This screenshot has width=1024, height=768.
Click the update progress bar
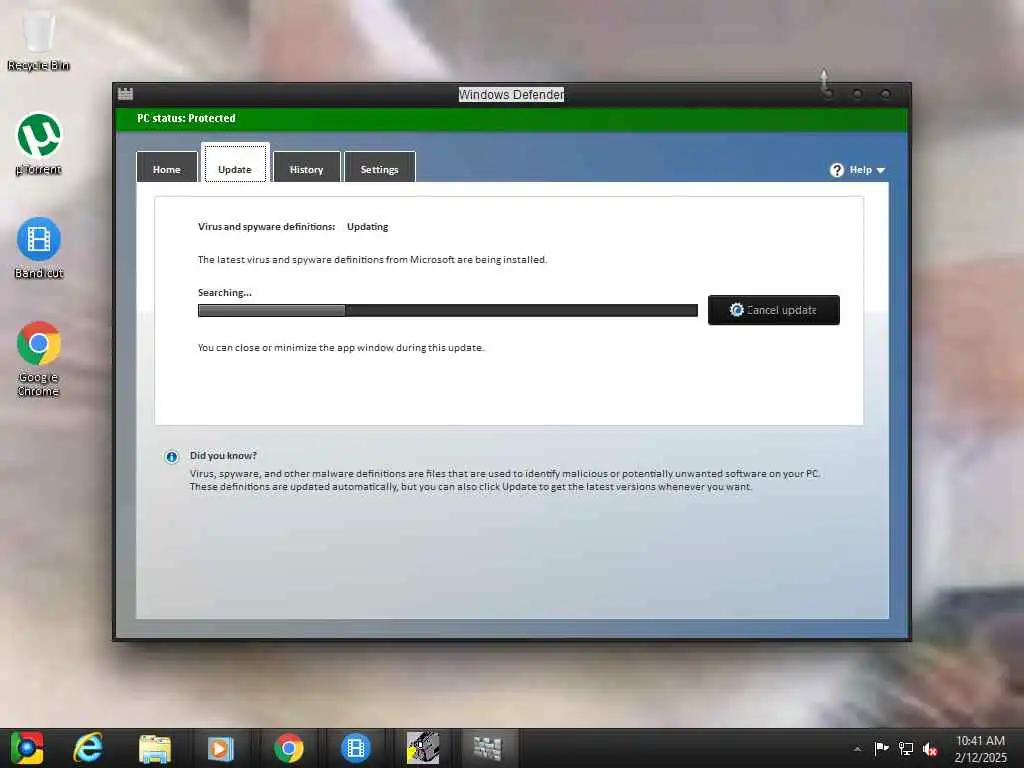(447, 310)
